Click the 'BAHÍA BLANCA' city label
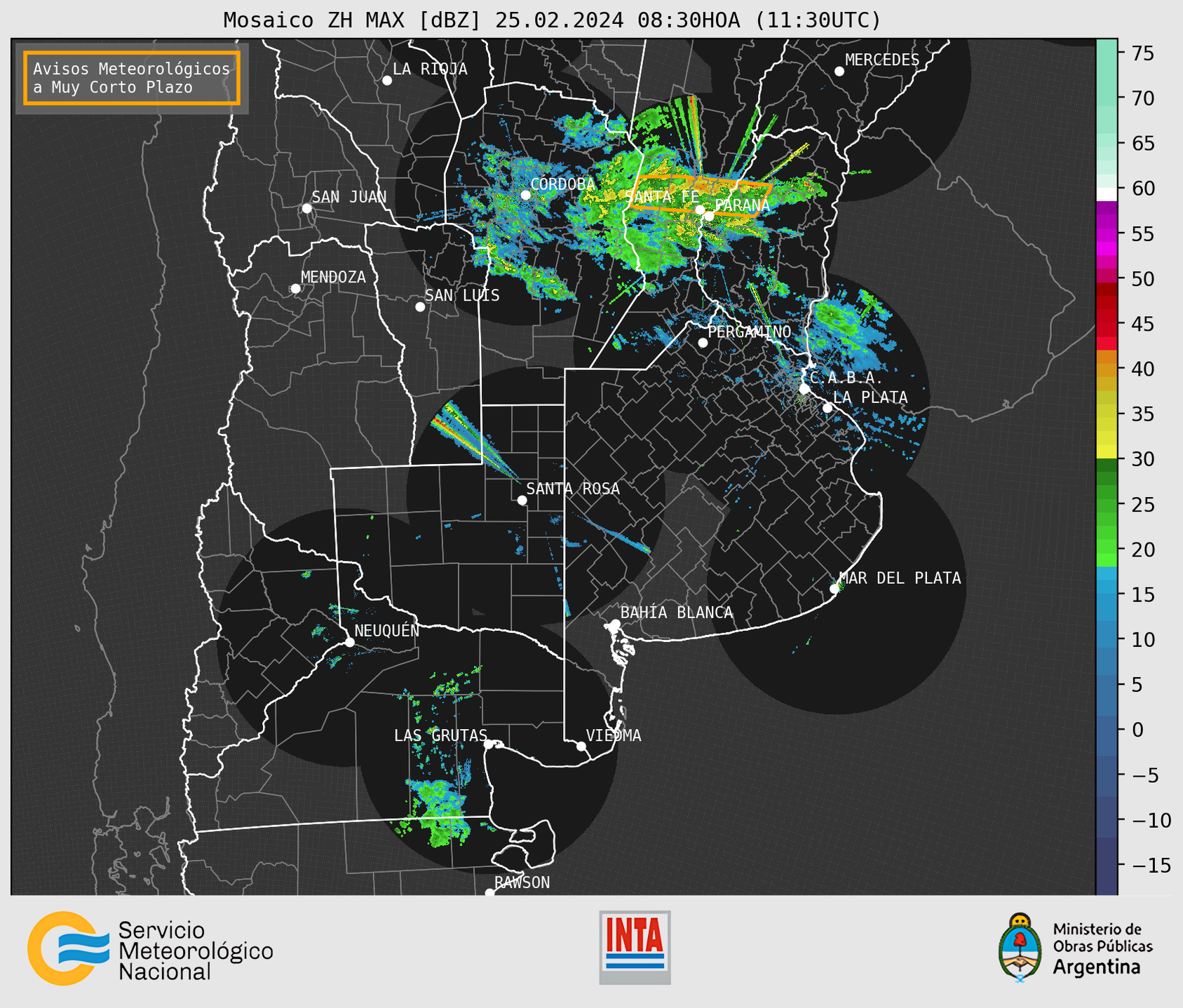The image size is (1183, 1008). [x=677, y=613]
